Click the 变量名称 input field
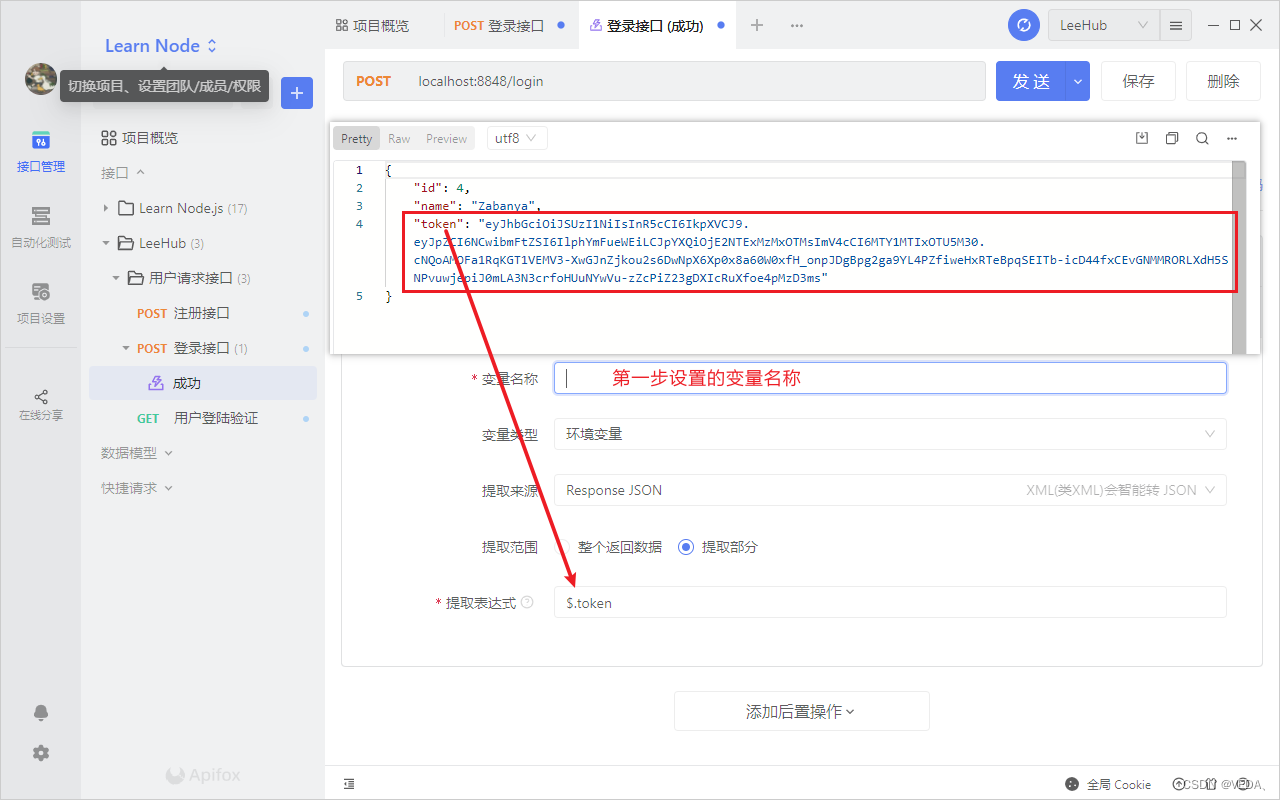Image resolution: width=1280 pixels, height=800 pixels. click(x=890, y=378)
